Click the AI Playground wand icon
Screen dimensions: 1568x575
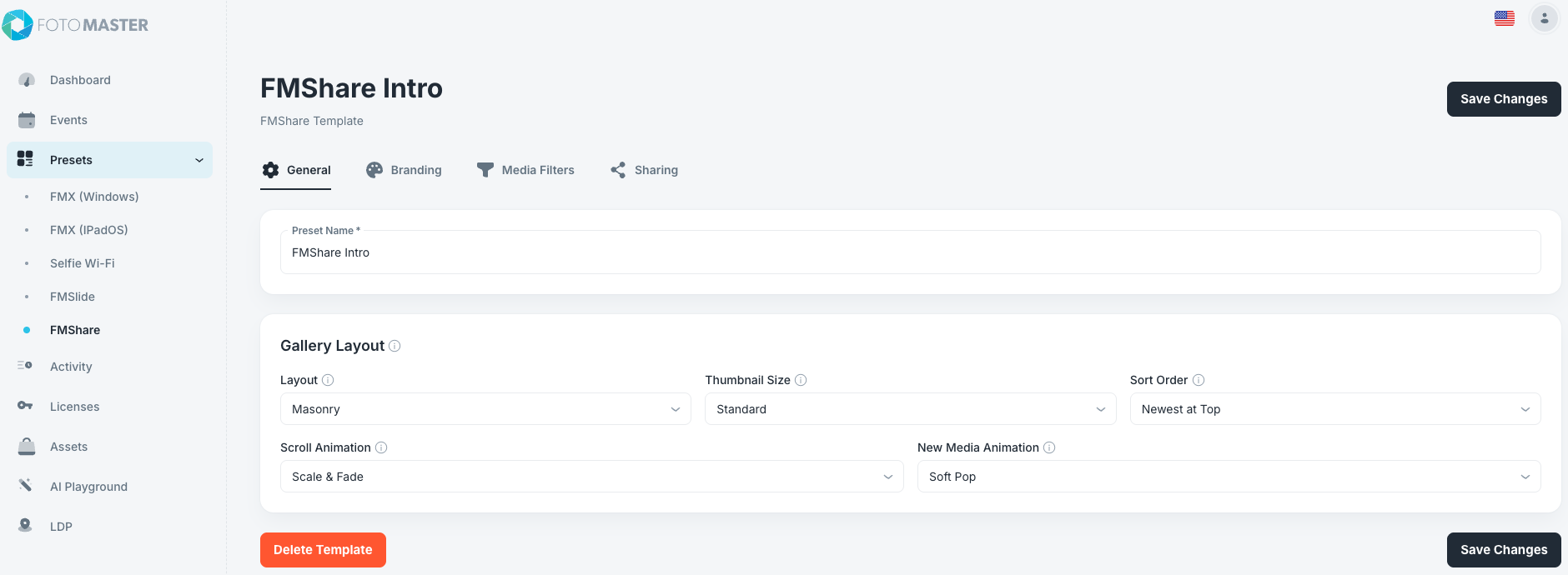(25, 485)
